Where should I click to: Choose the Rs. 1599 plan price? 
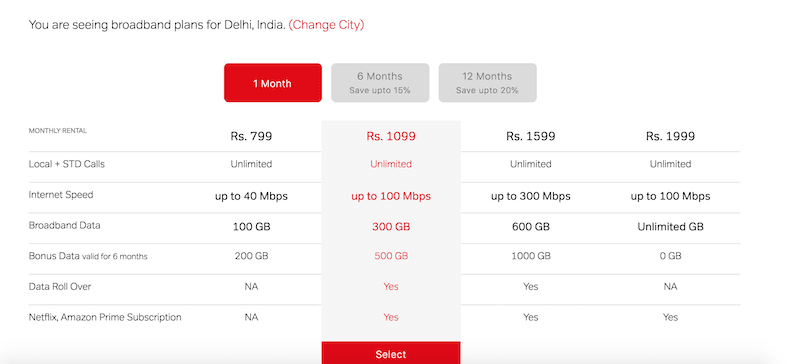coord(531,136)
